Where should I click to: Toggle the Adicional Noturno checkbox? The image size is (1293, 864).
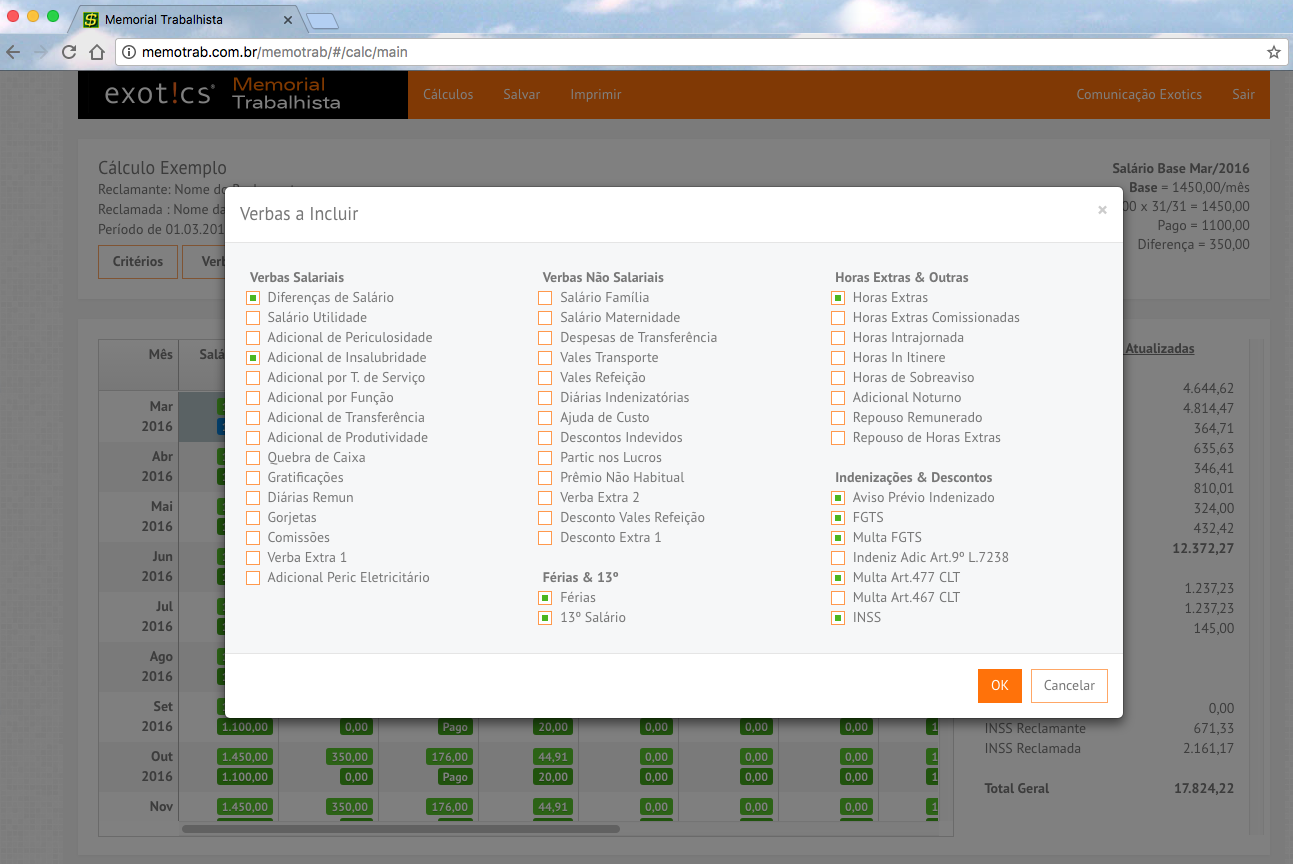[838, 398]
